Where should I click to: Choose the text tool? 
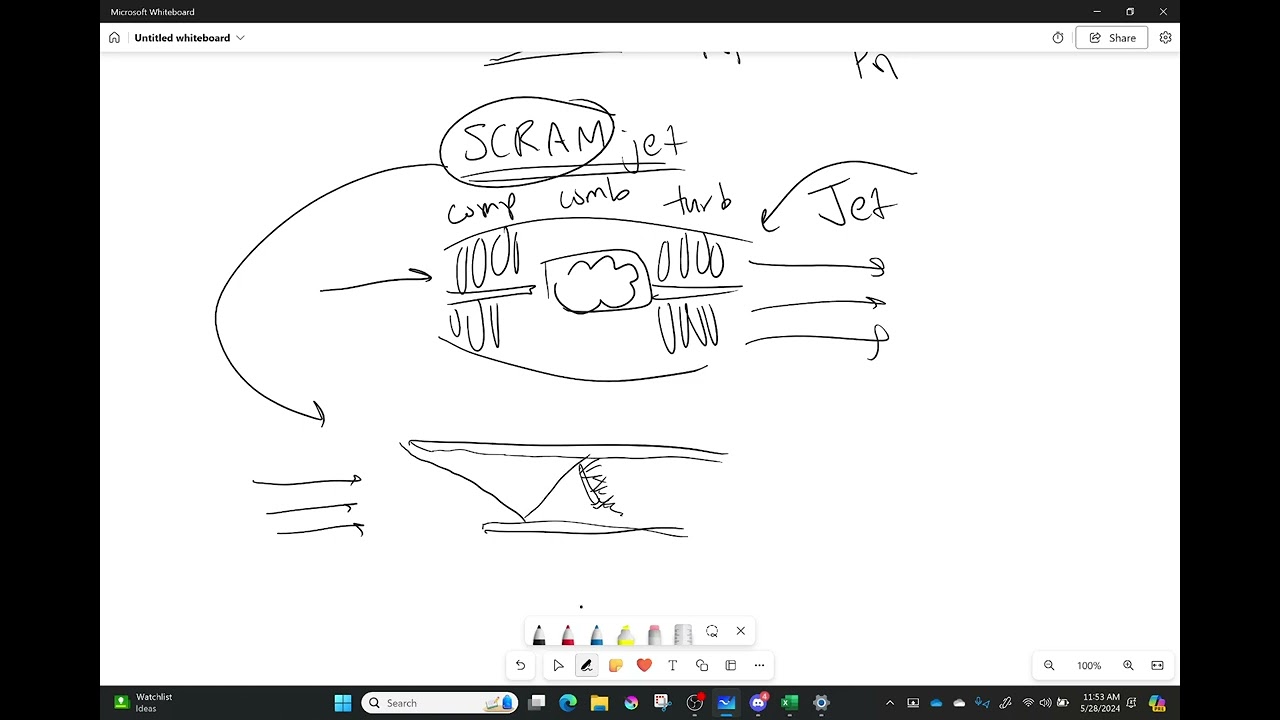click(673, 665)
